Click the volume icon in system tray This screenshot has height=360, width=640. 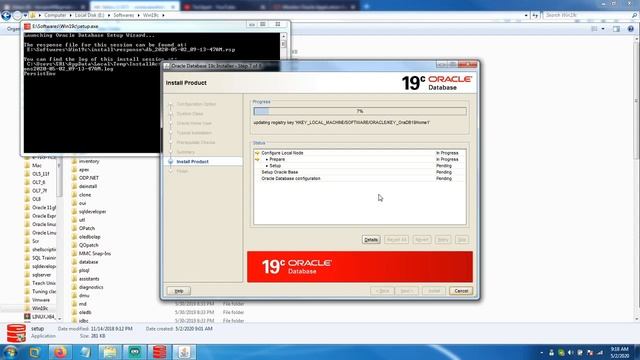570,353
